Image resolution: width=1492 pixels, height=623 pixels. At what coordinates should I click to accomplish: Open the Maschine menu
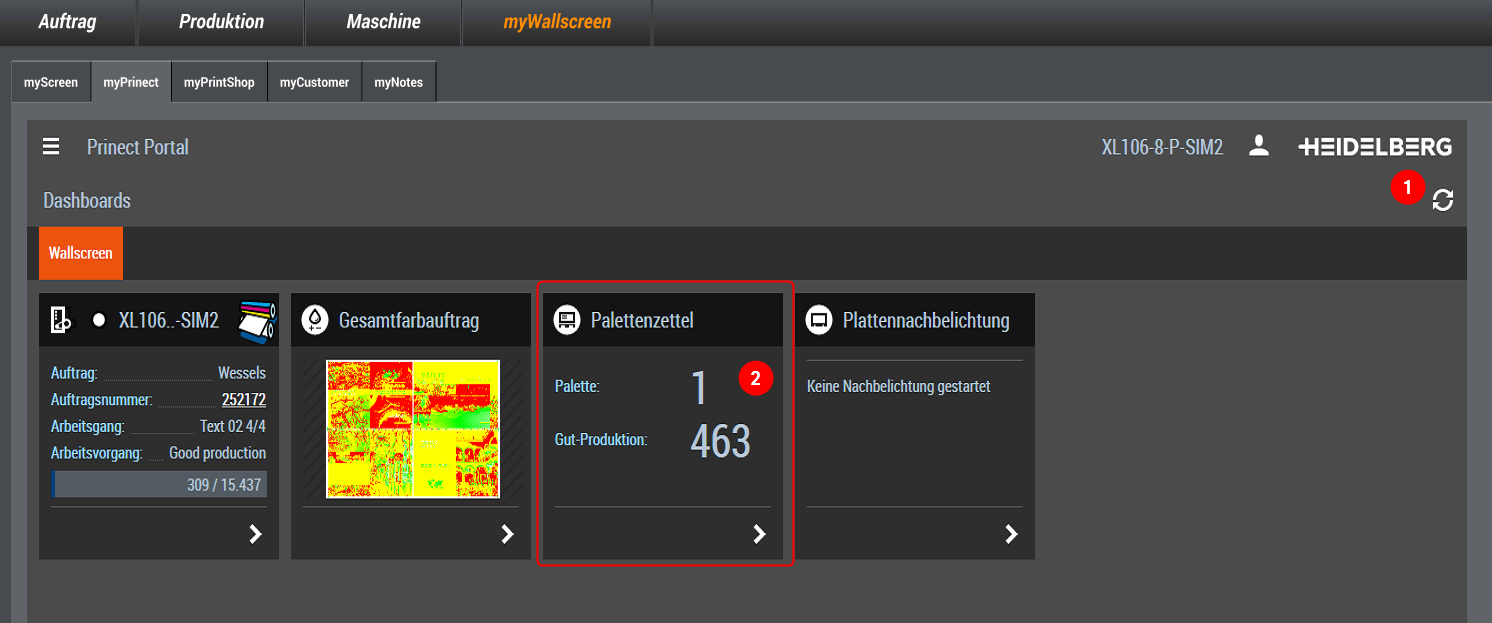[383, 22]
